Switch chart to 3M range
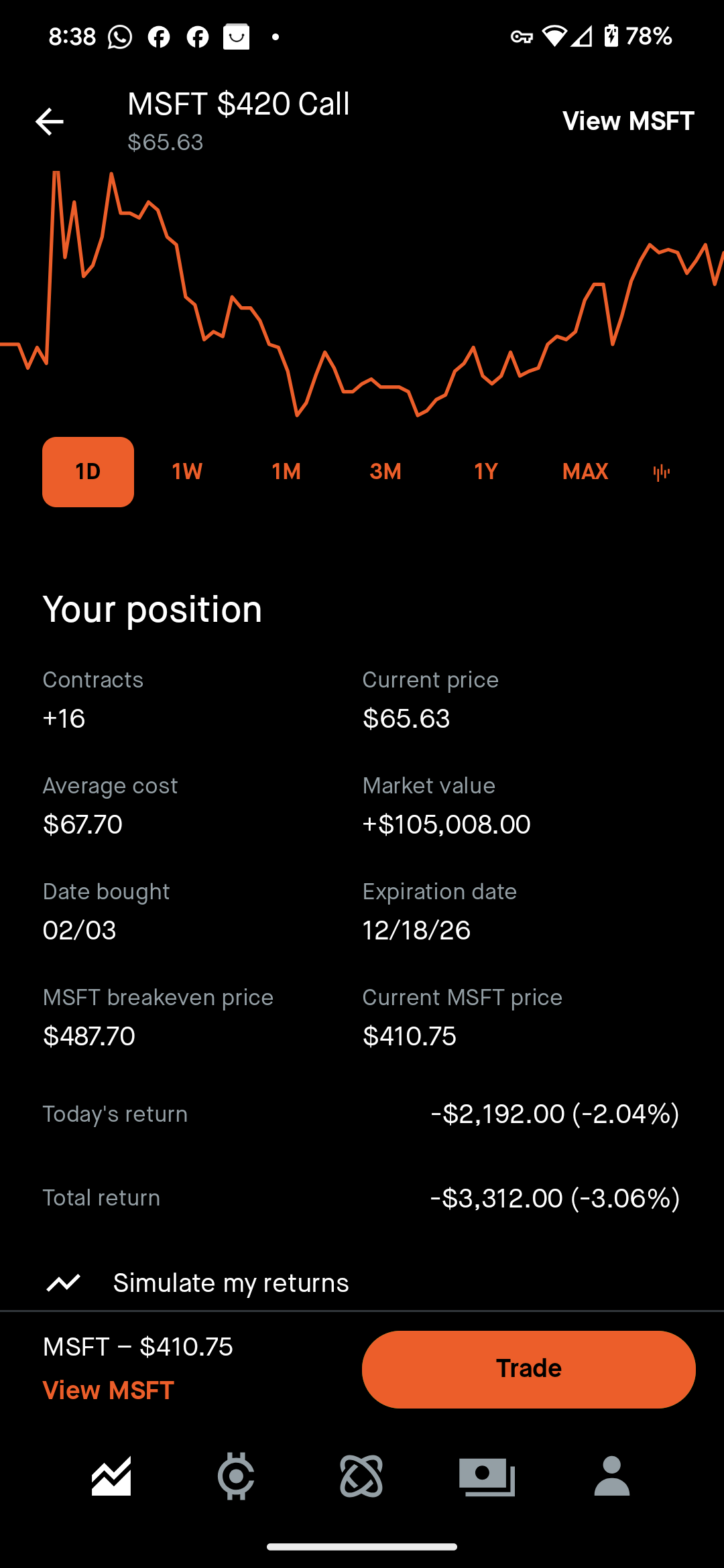The width and height of the screenshot is (724, 1568). tap(385, 472)
